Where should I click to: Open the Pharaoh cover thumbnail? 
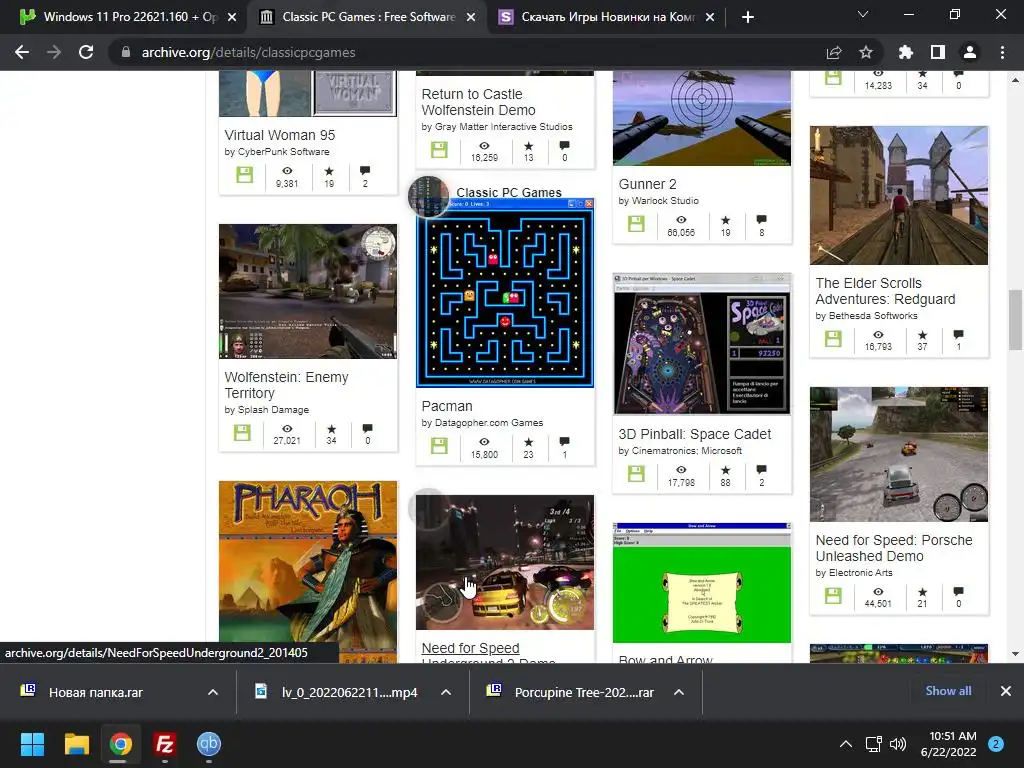[x=308, y=571]
